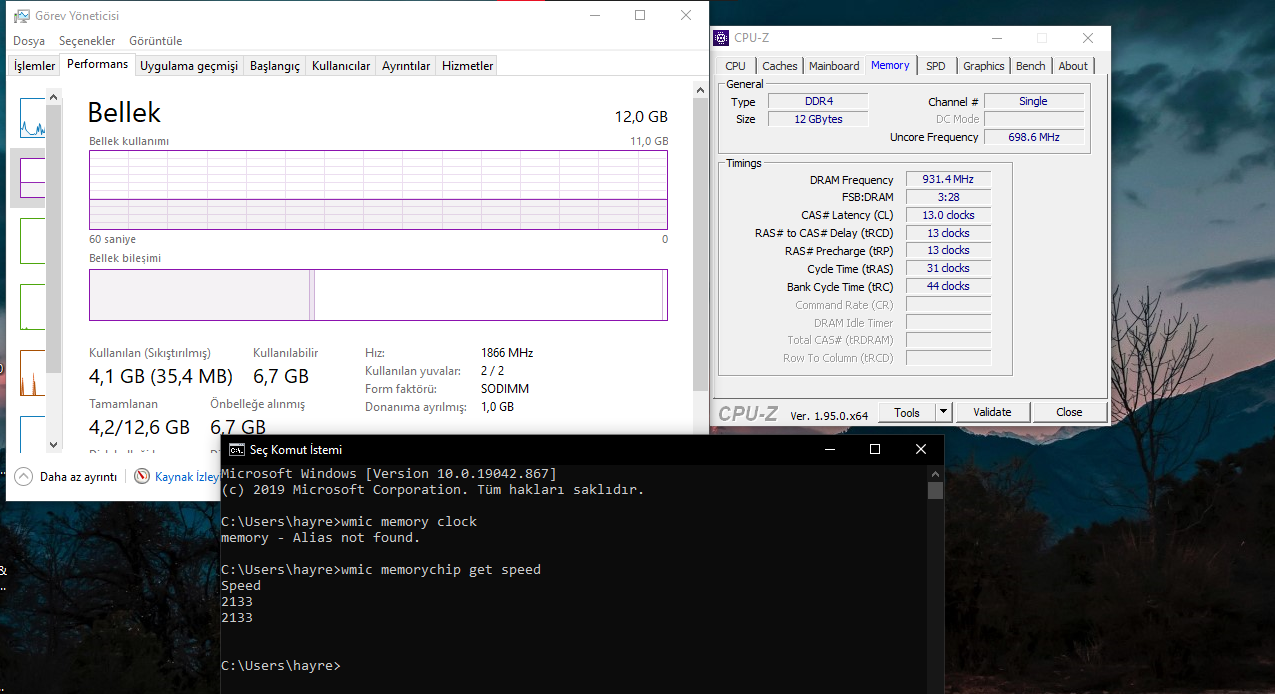Open the SPD tab in CPU-Z
Screen dimensions: 1275x694
tap(935, 66)
